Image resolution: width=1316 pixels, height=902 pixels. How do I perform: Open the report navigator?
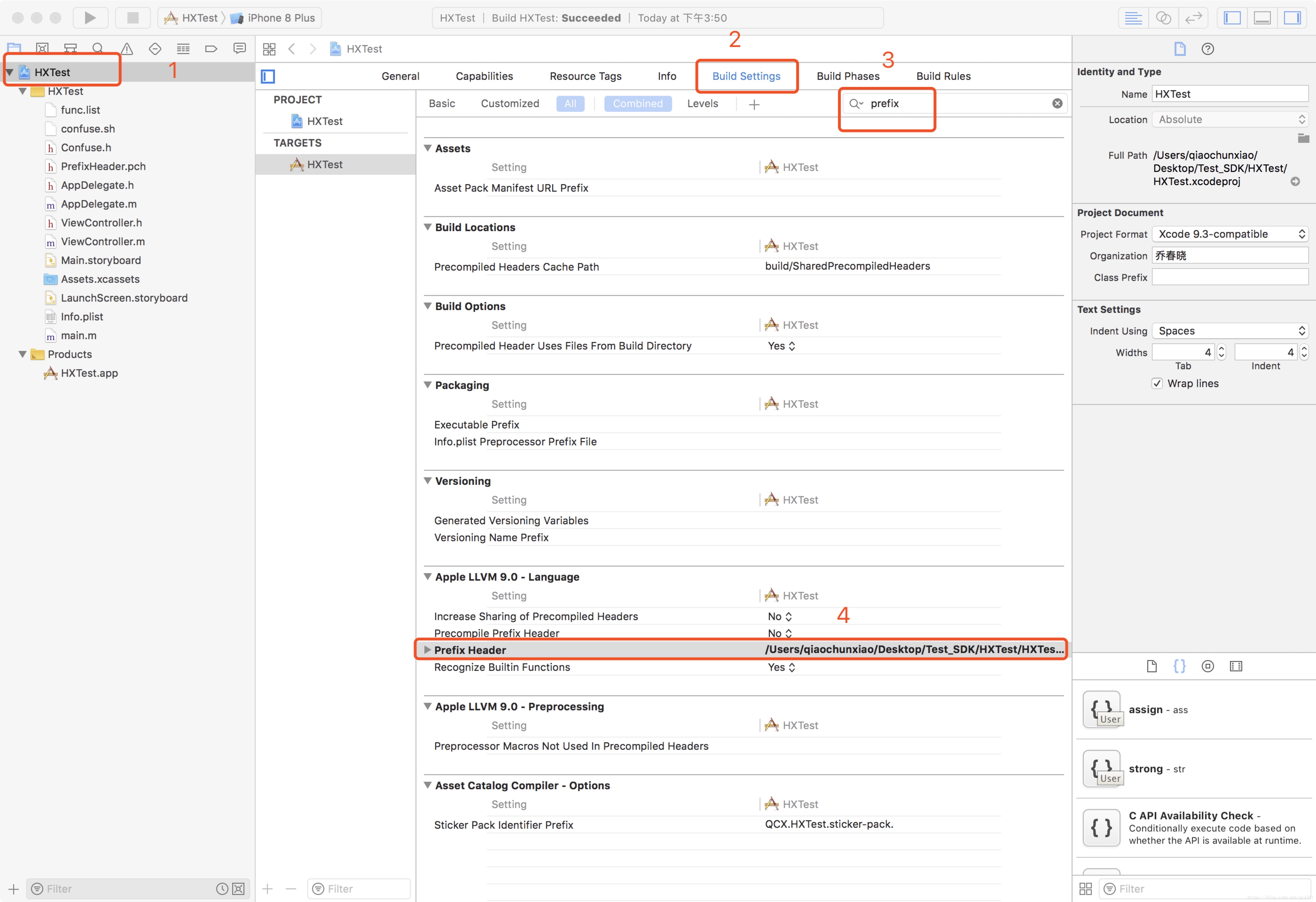239,49
